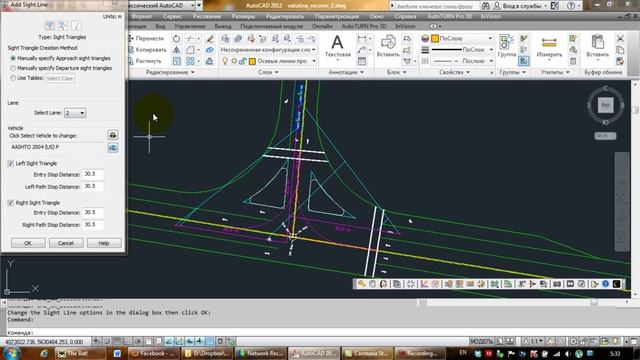
Task: Click the table icon in Annotation panel
Action: pos(362,61)
